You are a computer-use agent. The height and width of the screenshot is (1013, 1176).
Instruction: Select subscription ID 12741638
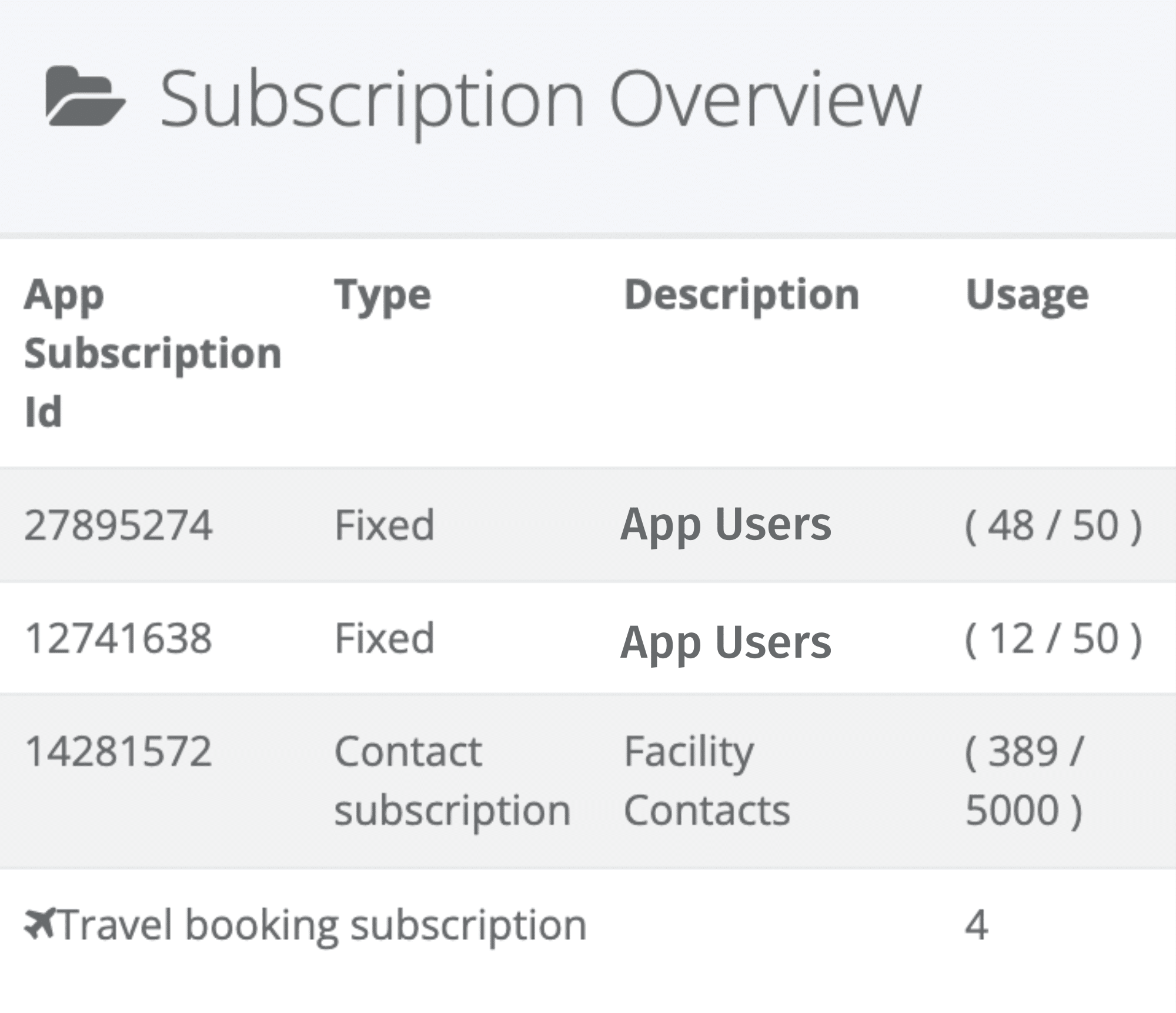tap(118, 638)
